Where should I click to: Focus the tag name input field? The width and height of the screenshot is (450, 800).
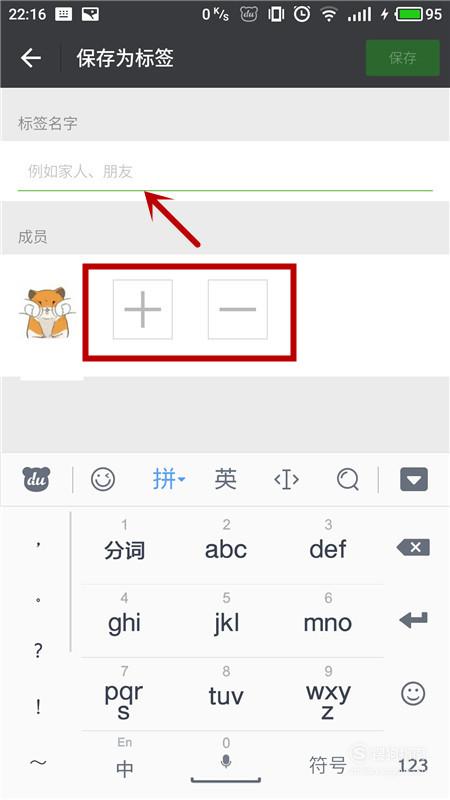click(x=225, y=171)
